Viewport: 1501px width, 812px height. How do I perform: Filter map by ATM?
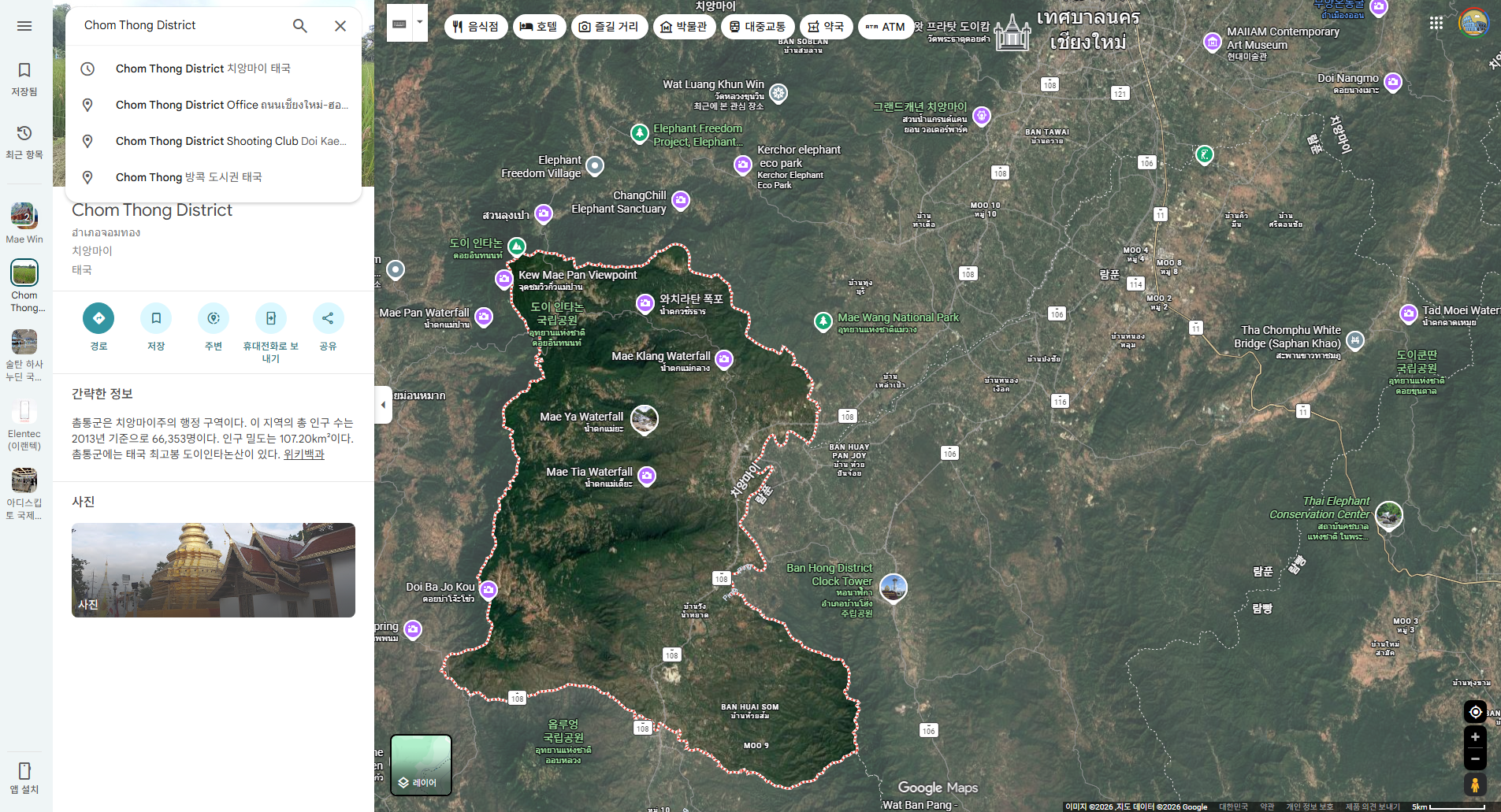pos(886,27)
